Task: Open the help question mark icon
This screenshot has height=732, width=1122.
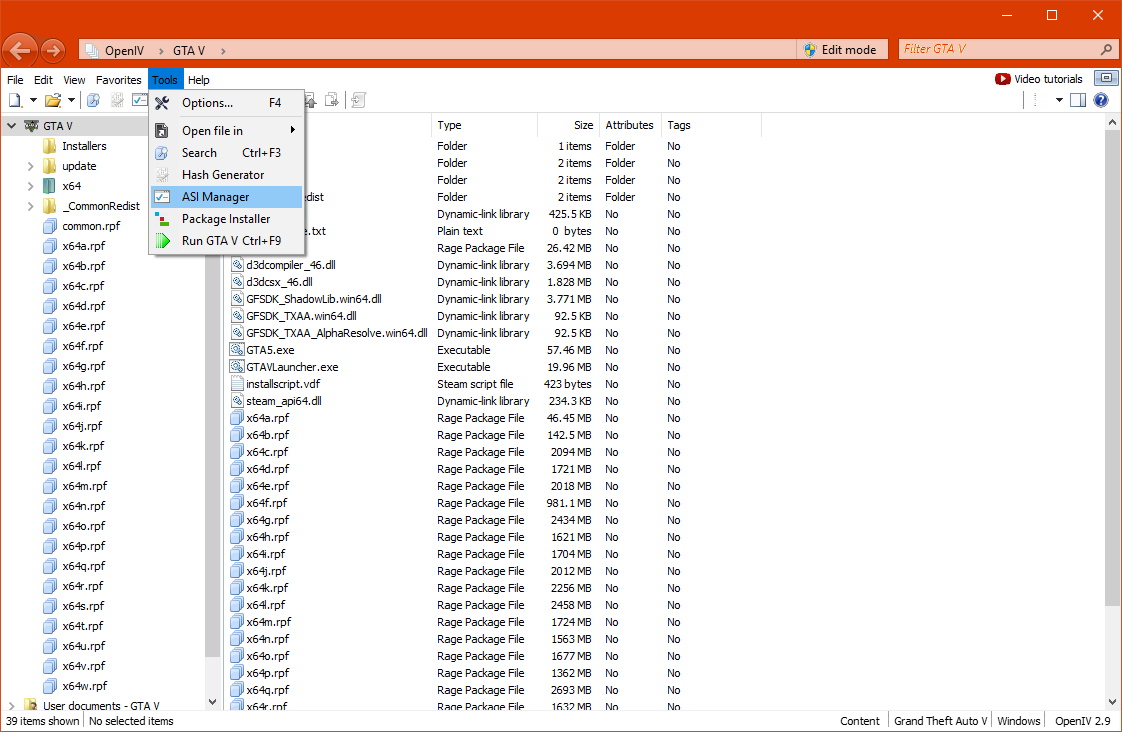Action: click(x=1101, y=100)
